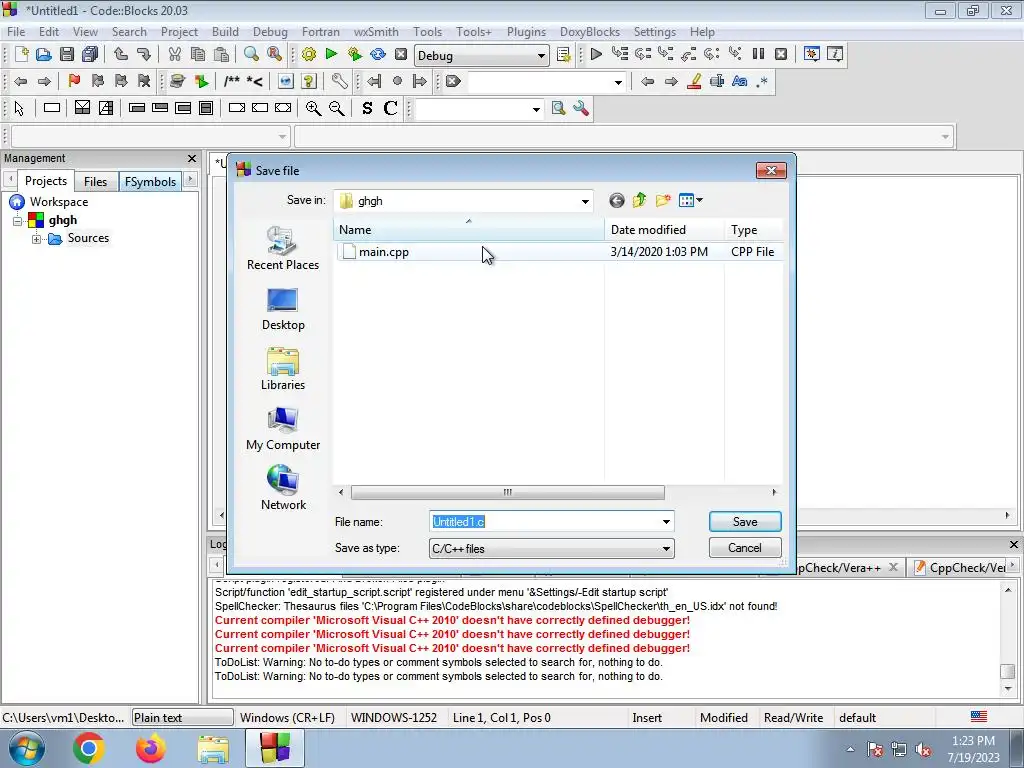Viewport: 1024px width, 768px height.
Task: Open the Save as type dropdown
Action: [x=666, y=549]
